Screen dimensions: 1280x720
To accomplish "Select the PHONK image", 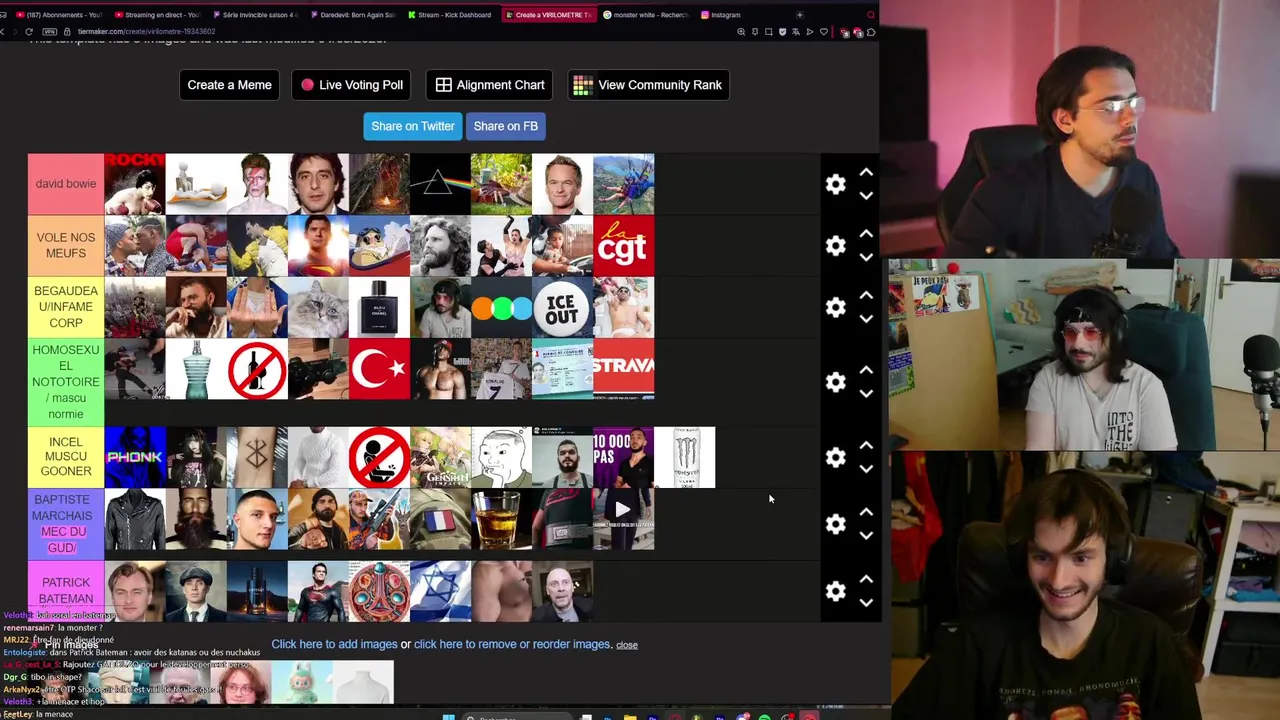I will click(134, 457).
